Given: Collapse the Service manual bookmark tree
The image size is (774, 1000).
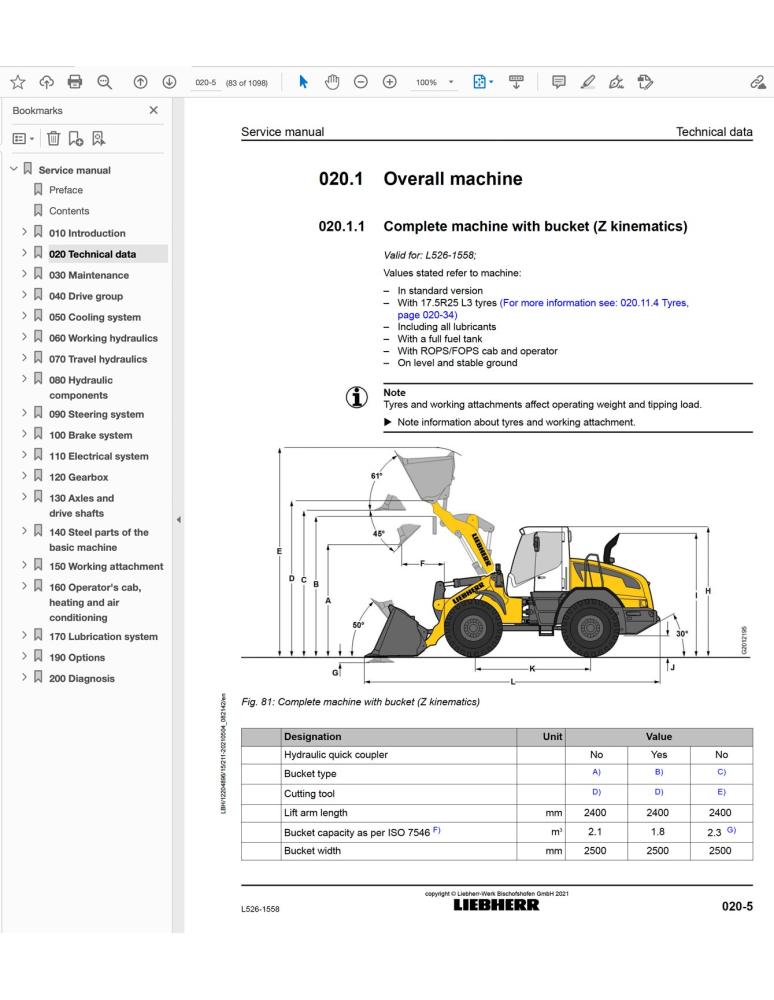Looking at the screenshot, I should point(13,169).
